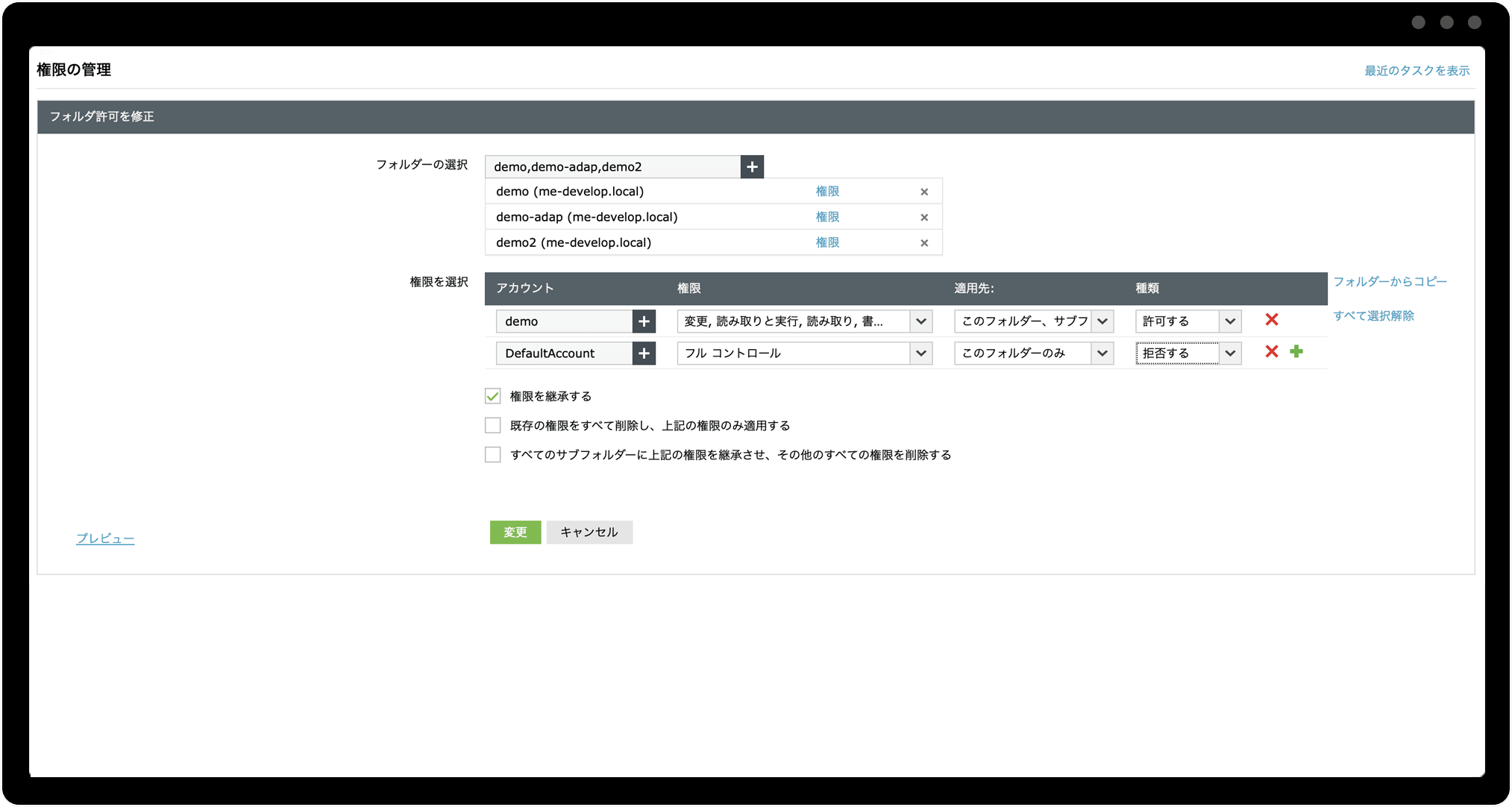This screenshot has width=1512, height=807.
Task: Check すべてのサブフォルダーに上記の権限を継承させ option
Action: point(492,455)
